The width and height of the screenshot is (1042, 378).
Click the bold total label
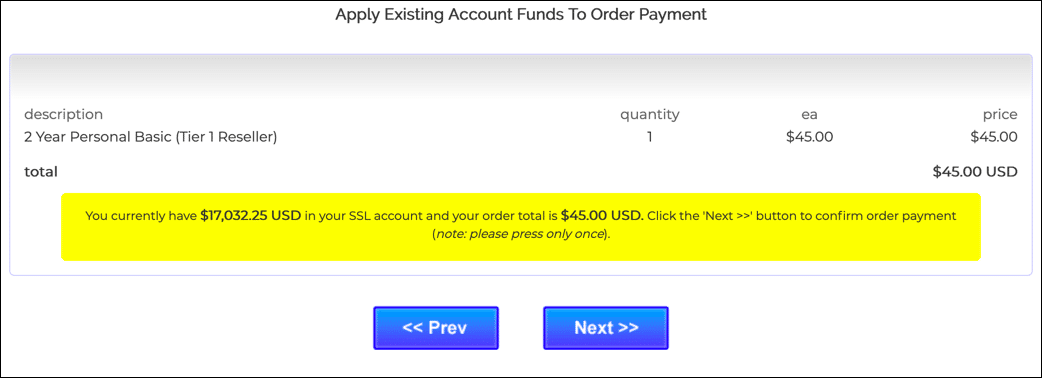click(x=41, y=171)
